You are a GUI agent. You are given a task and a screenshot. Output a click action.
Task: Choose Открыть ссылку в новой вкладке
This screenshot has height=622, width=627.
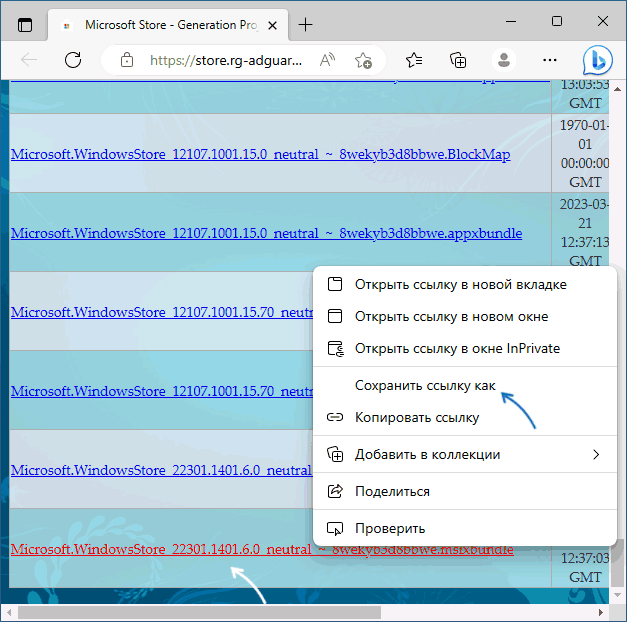coord(465,284)
